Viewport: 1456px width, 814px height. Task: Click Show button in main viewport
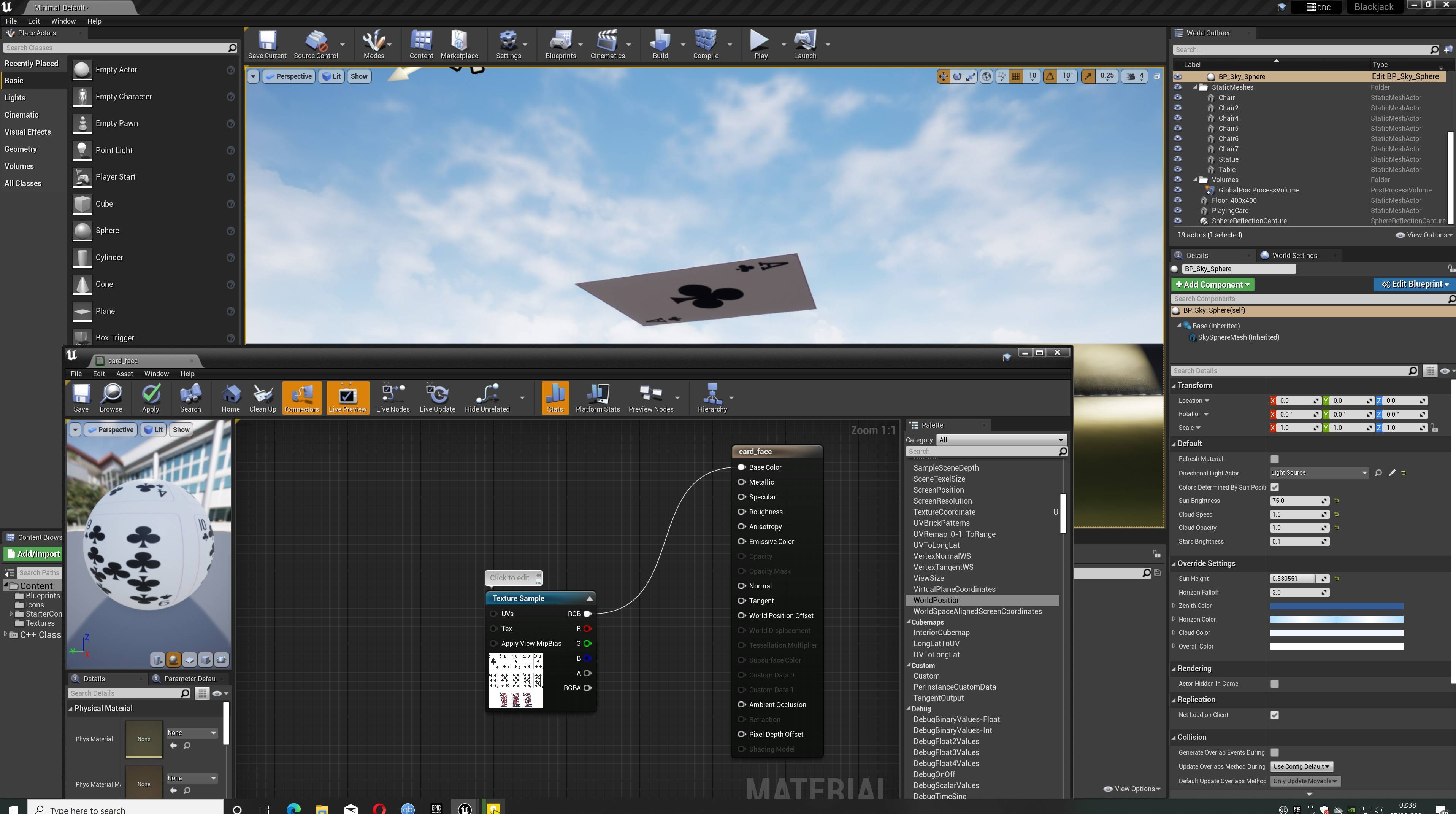click(359, 76)
